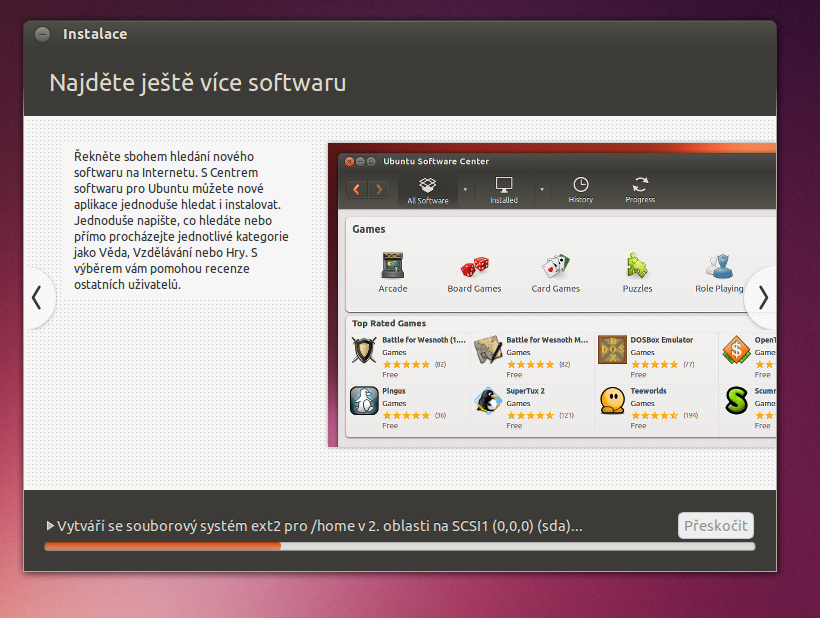
Task: Select the Board Games dice icon
Action: click(x=474, y=266)
